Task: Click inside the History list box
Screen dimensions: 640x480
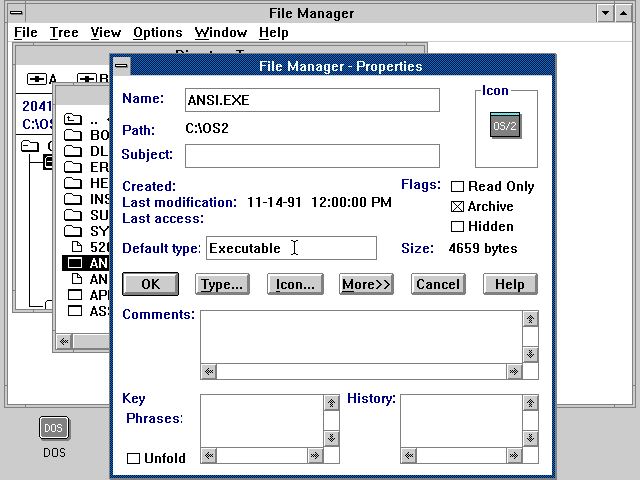Action: point(461,421)
